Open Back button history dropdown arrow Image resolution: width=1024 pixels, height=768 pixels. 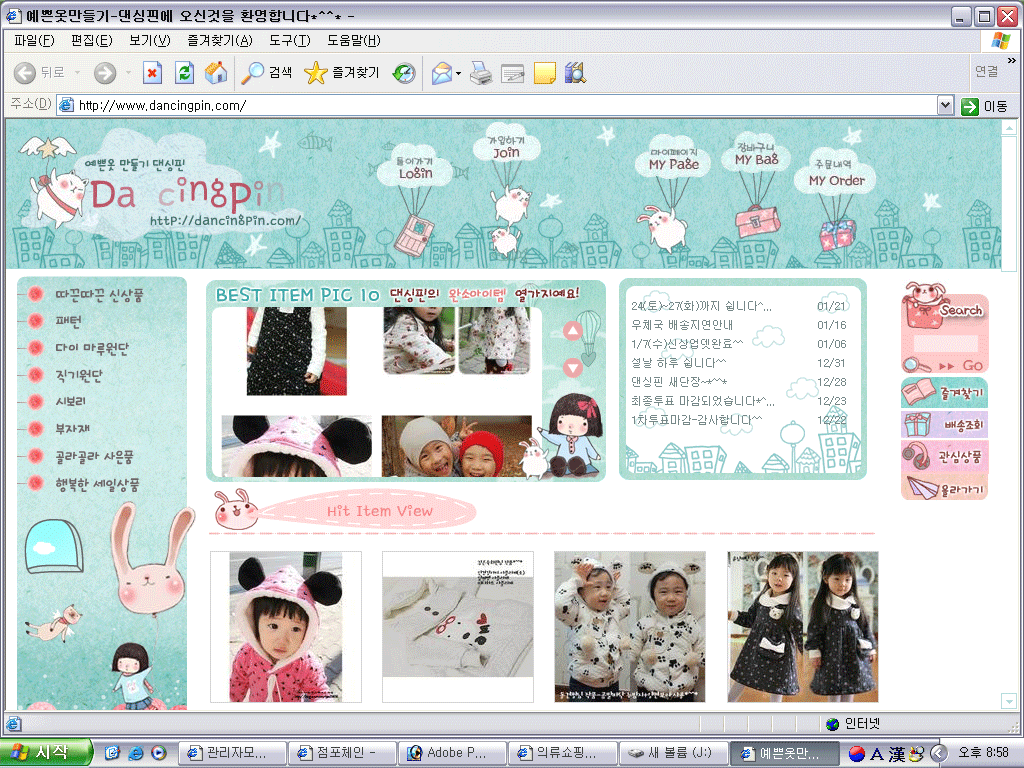click(77, 72)
